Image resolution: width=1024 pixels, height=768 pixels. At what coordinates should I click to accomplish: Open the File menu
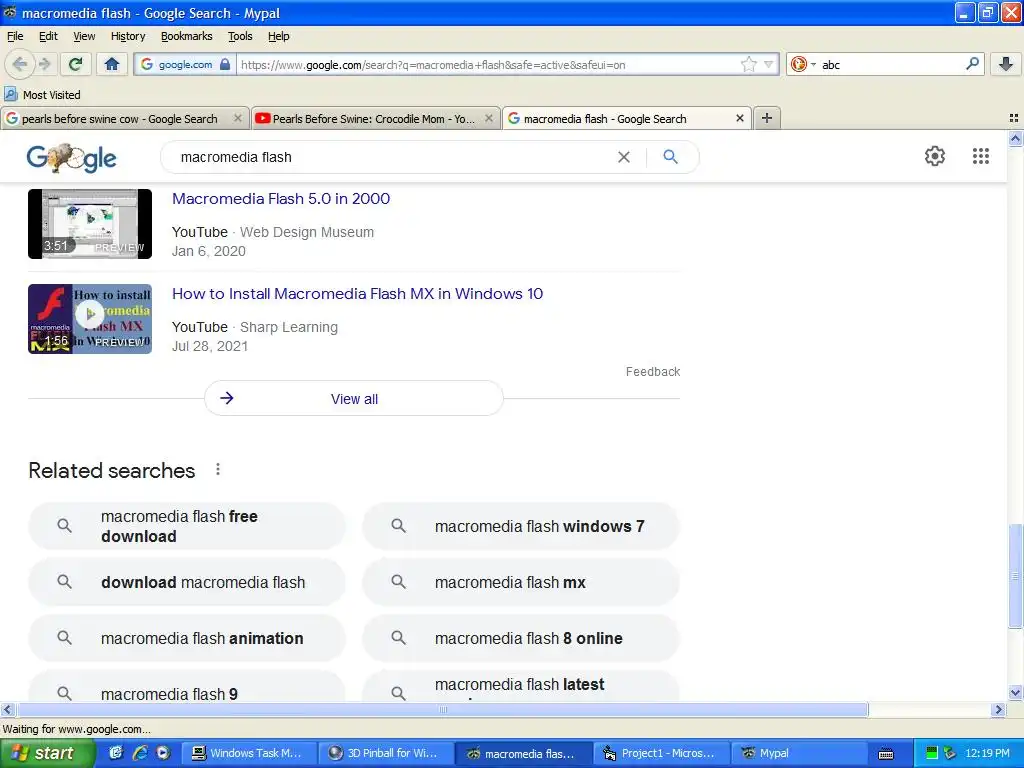click(x=15, y=36)
